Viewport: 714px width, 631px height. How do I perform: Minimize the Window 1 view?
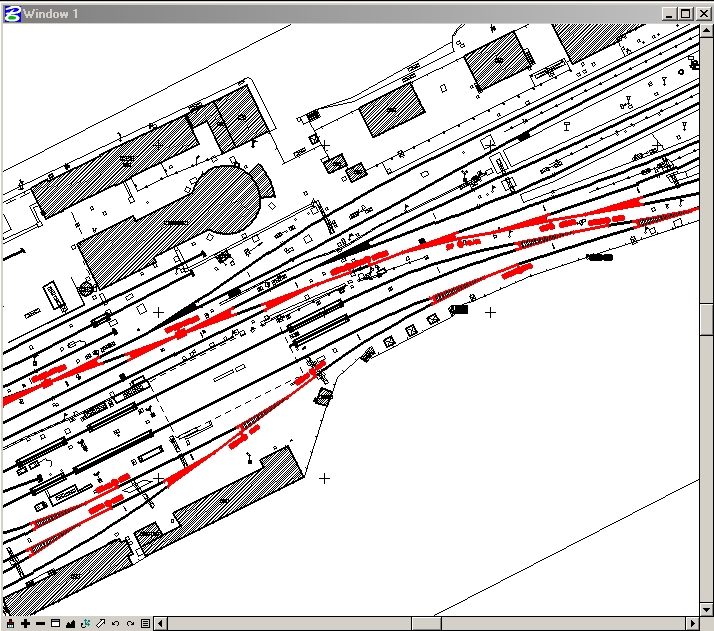click(x=669, y=13)
